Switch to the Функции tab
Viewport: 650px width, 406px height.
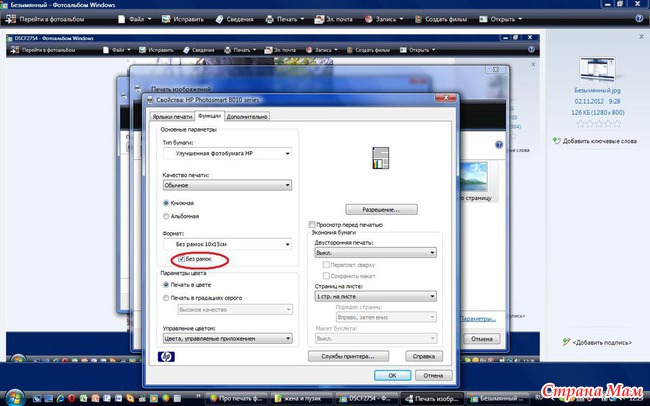click(x=209, y=116)
